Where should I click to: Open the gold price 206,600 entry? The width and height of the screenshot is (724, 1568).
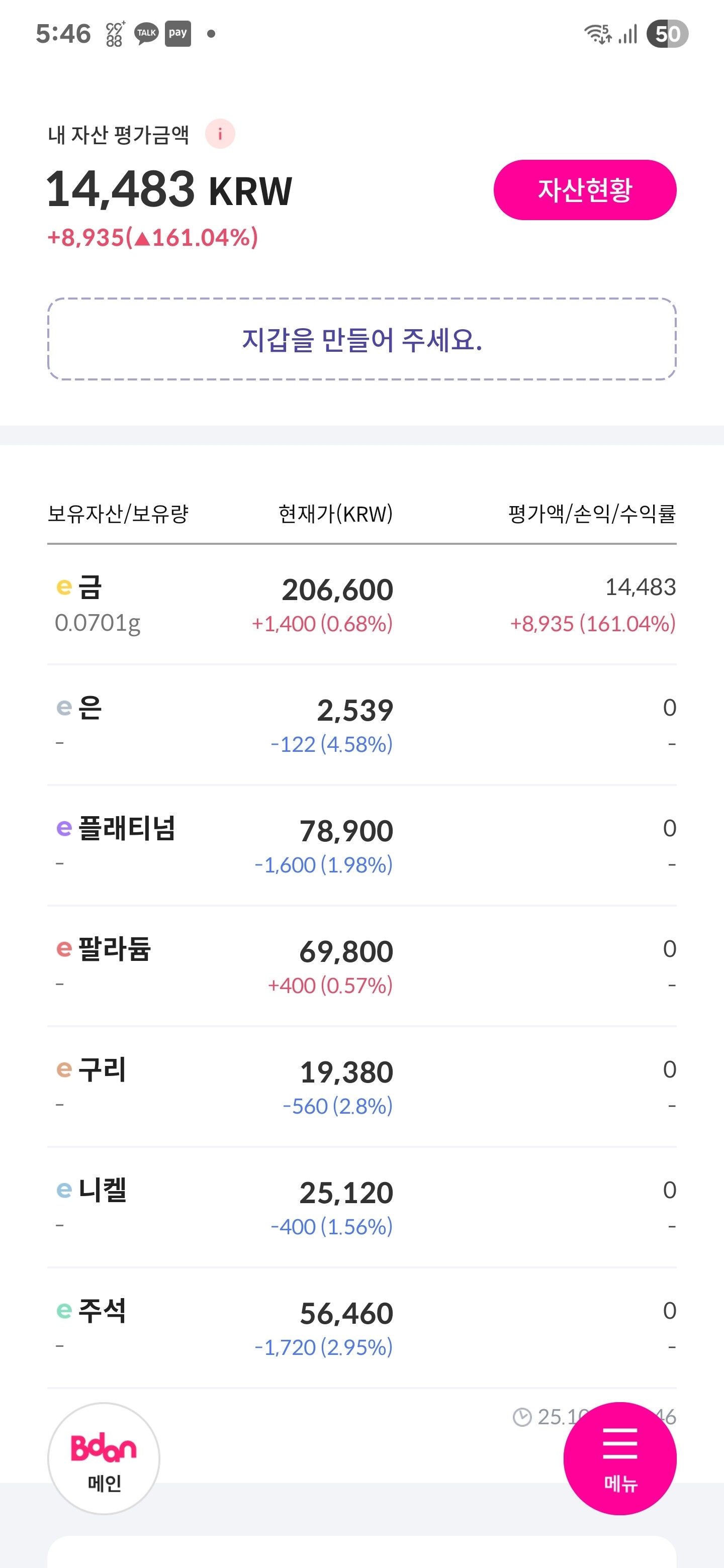[x=337, y=590]
